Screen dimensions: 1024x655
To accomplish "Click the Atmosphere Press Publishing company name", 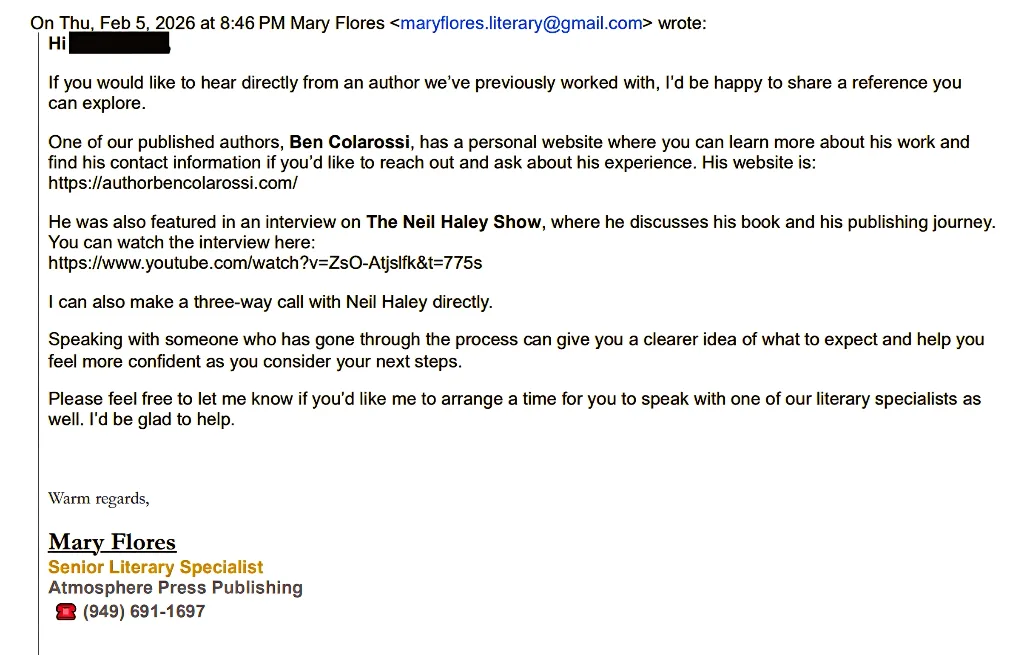I will (175, 587).
